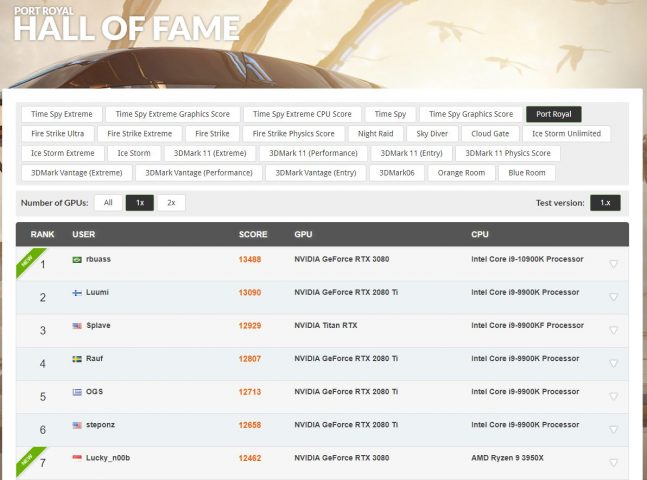Image resolution: width=647 pixels, height=480 pixels.
Task: Open the 12807 score result
Action: coord(250,359)
